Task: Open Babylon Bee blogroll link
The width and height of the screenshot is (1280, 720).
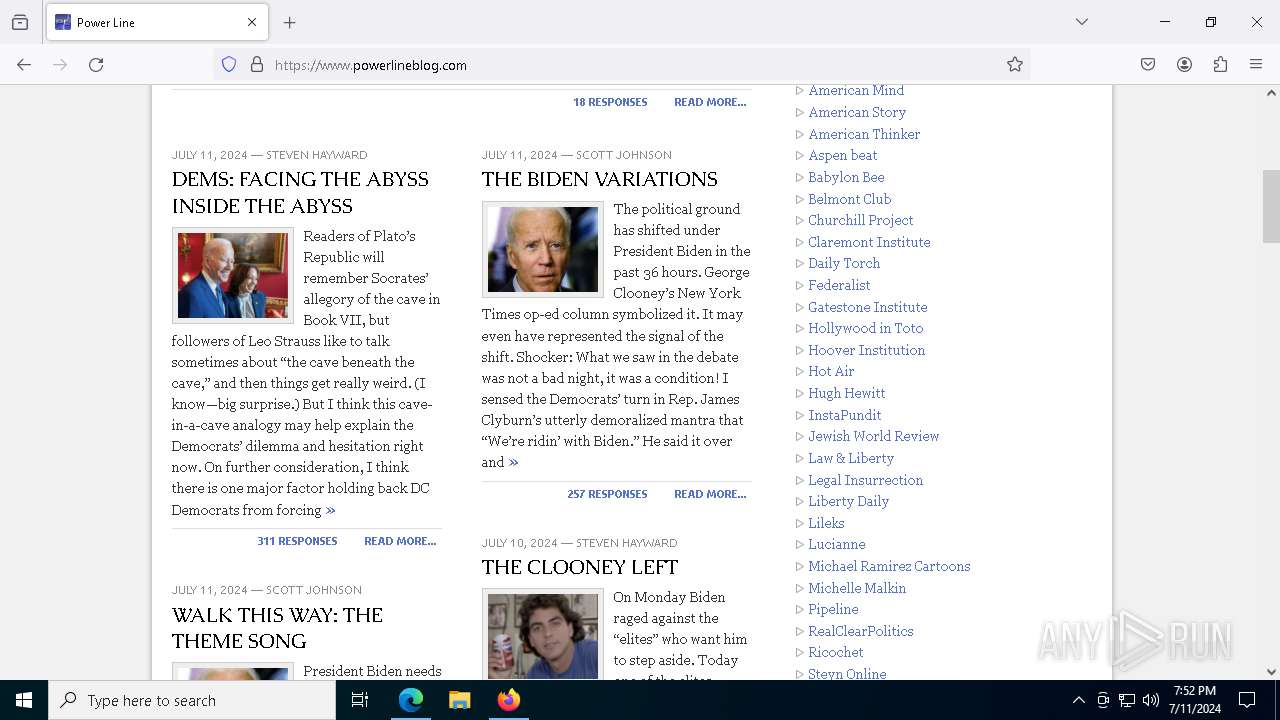Action: (x=846, y=177)
